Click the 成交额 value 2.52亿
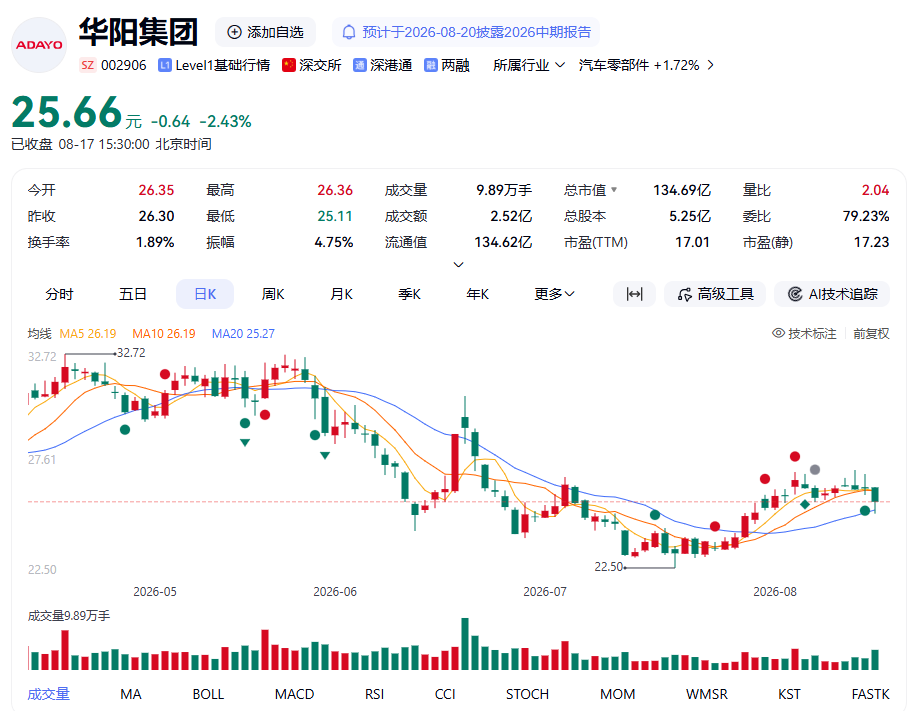909x711 pixels. click(x=511, y=216)
